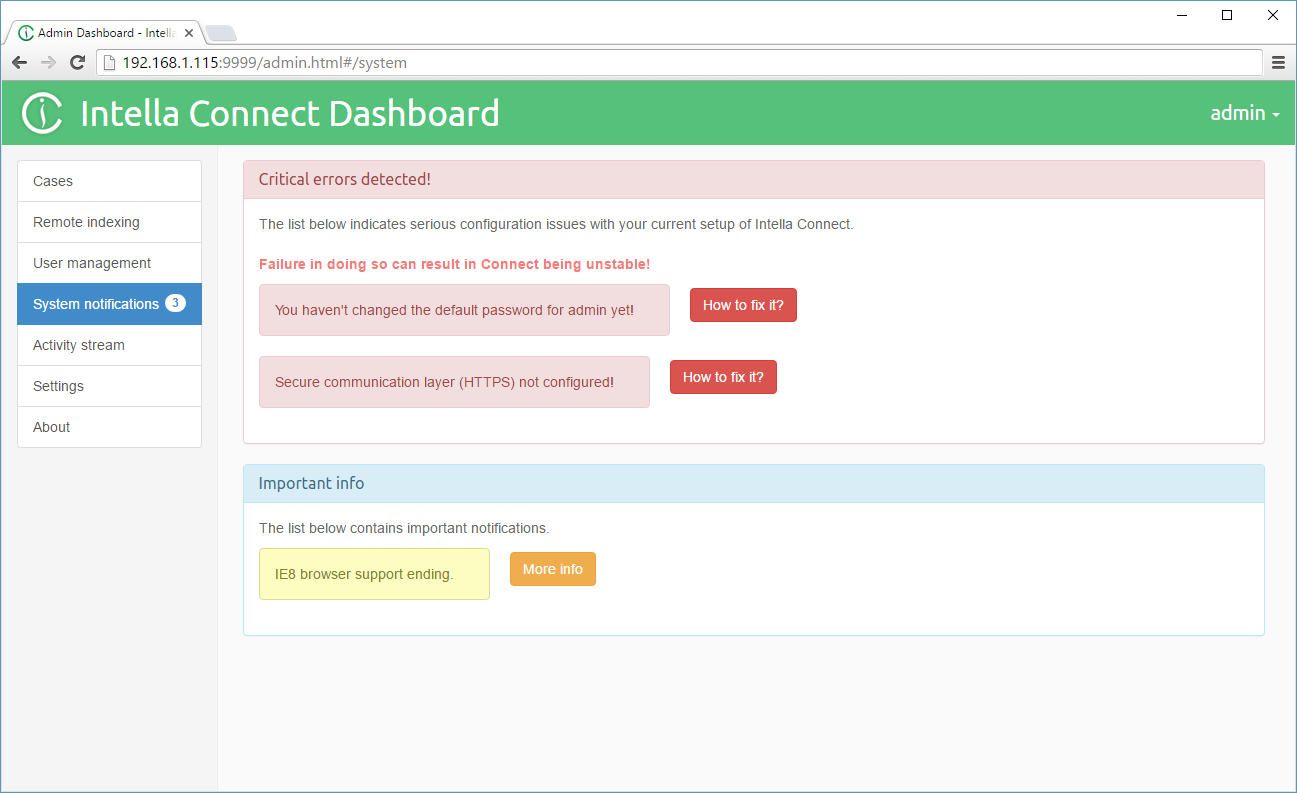Close the Admin Dashboard browser tab

189,33
